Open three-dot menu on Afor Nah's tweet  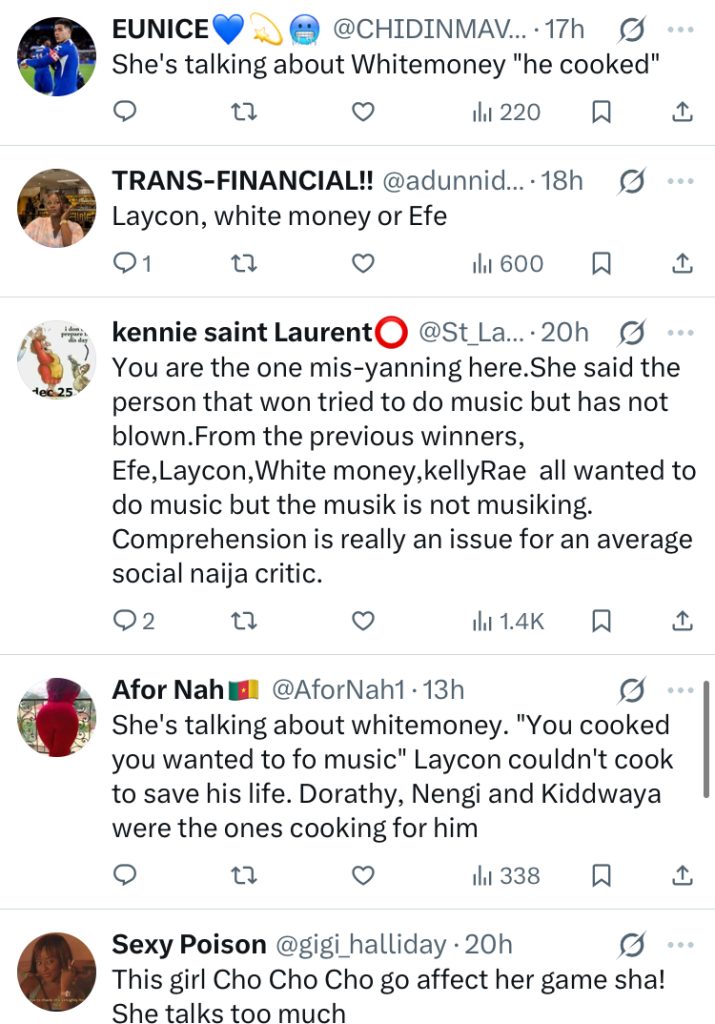tap(680, 690)
